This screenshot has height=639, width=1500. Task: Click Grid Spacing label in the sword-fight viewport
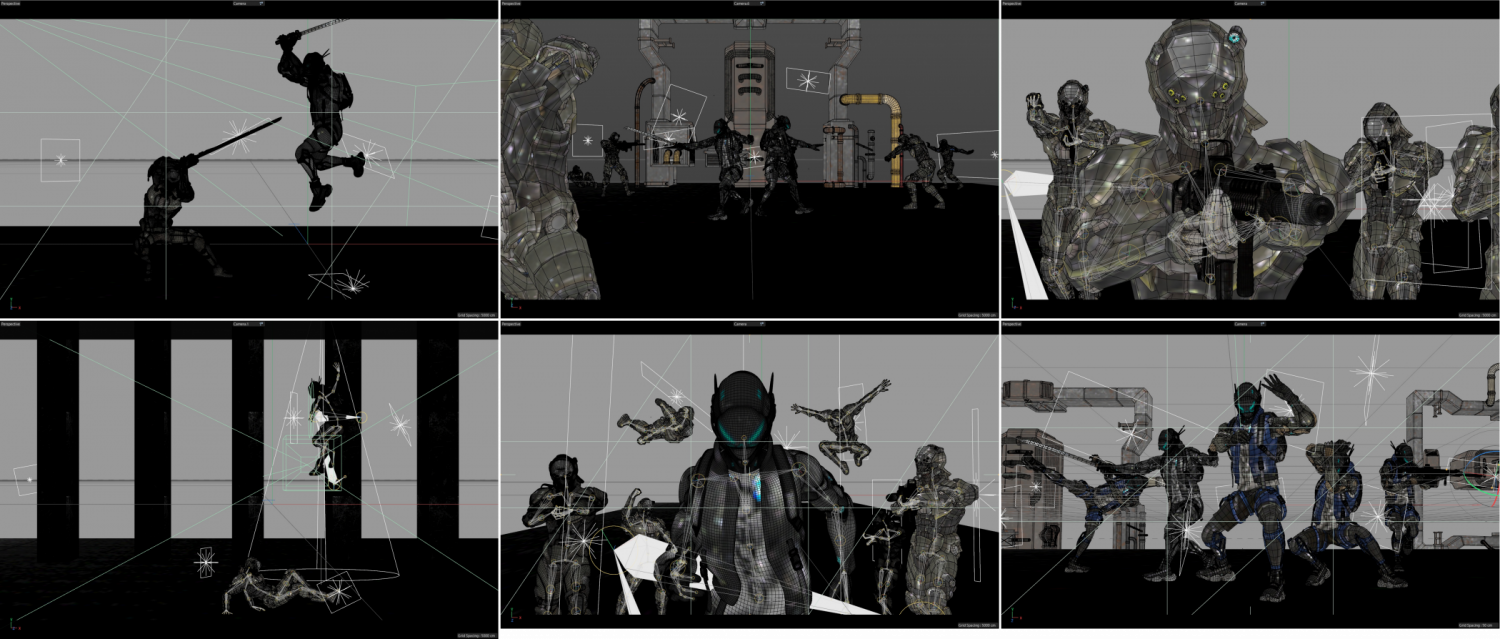[x=476, y=315]
